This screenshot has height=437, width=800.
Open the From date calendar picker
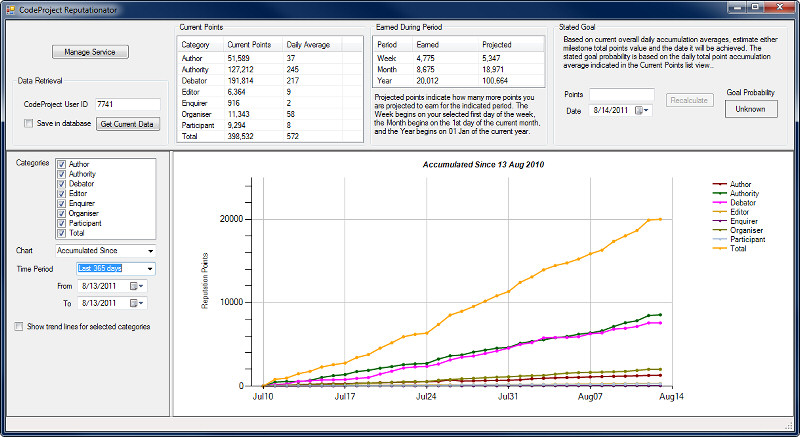pos(137,286)
